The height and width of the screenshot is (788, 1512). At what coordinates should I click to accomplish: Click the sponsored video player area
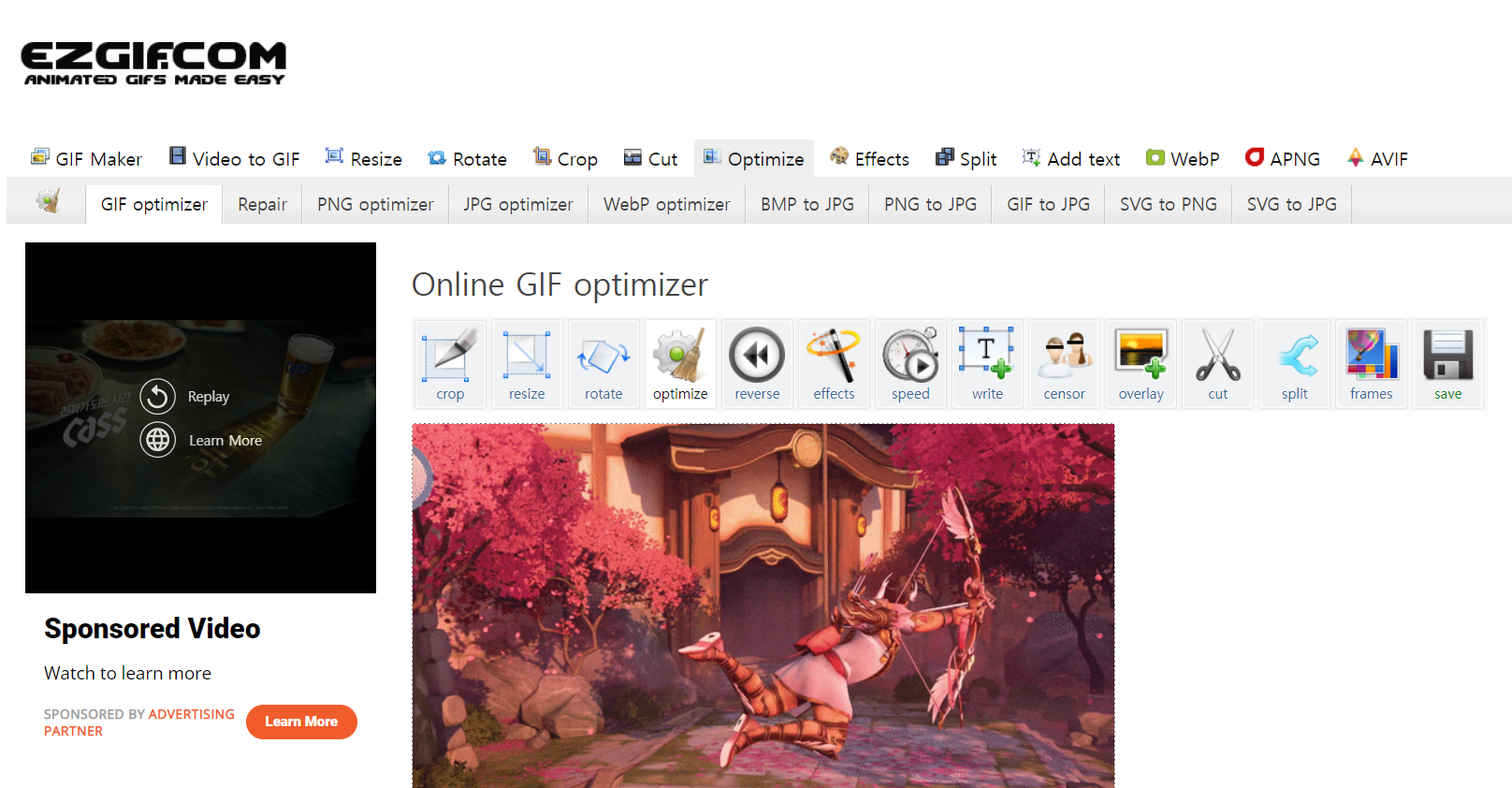click(200, 417)
